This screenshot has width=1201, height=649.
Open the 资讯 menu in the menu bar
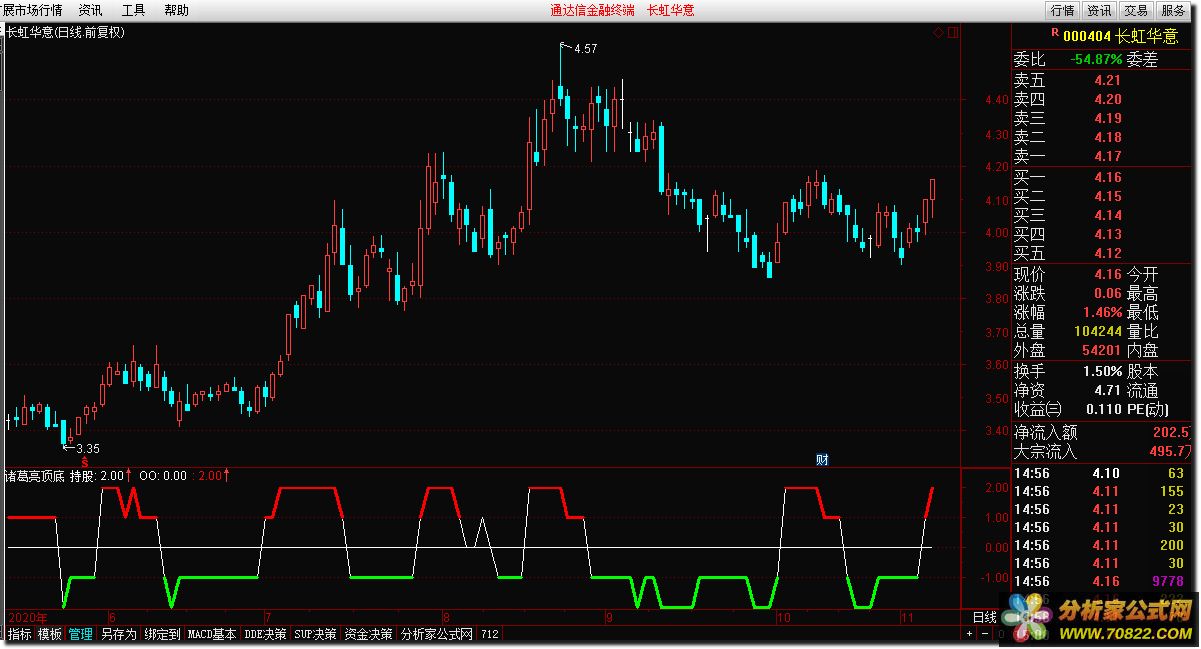click(x=90, y=10)
